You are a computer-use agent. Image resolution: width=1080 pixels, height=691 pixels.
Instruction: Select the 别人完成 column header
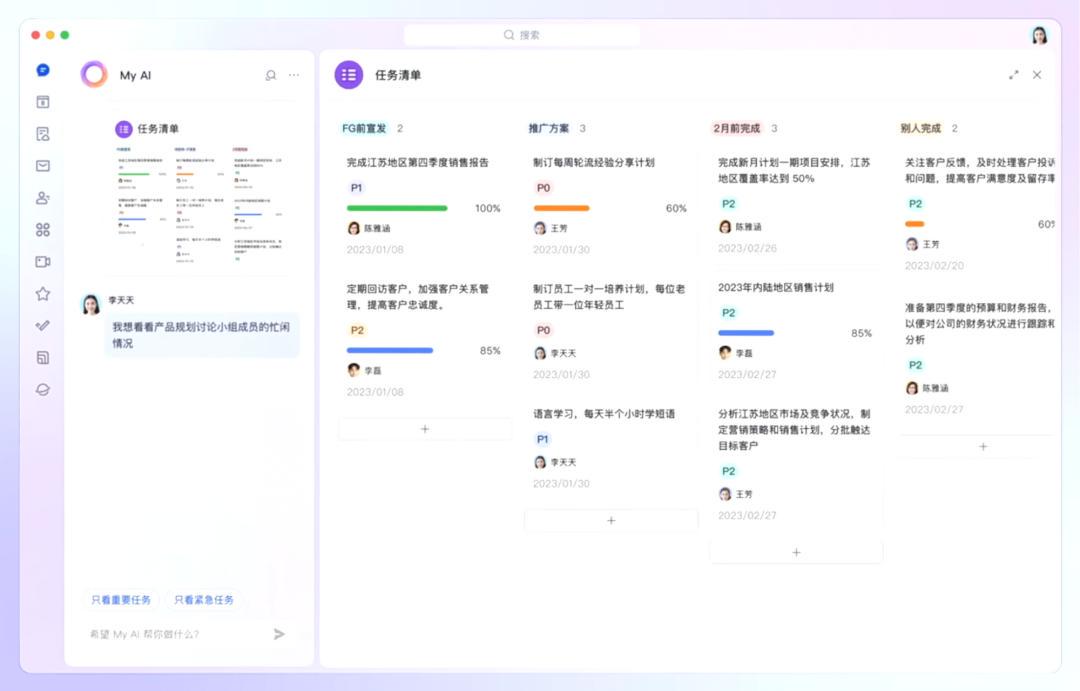pyautogui.click(x=920, y=128)
